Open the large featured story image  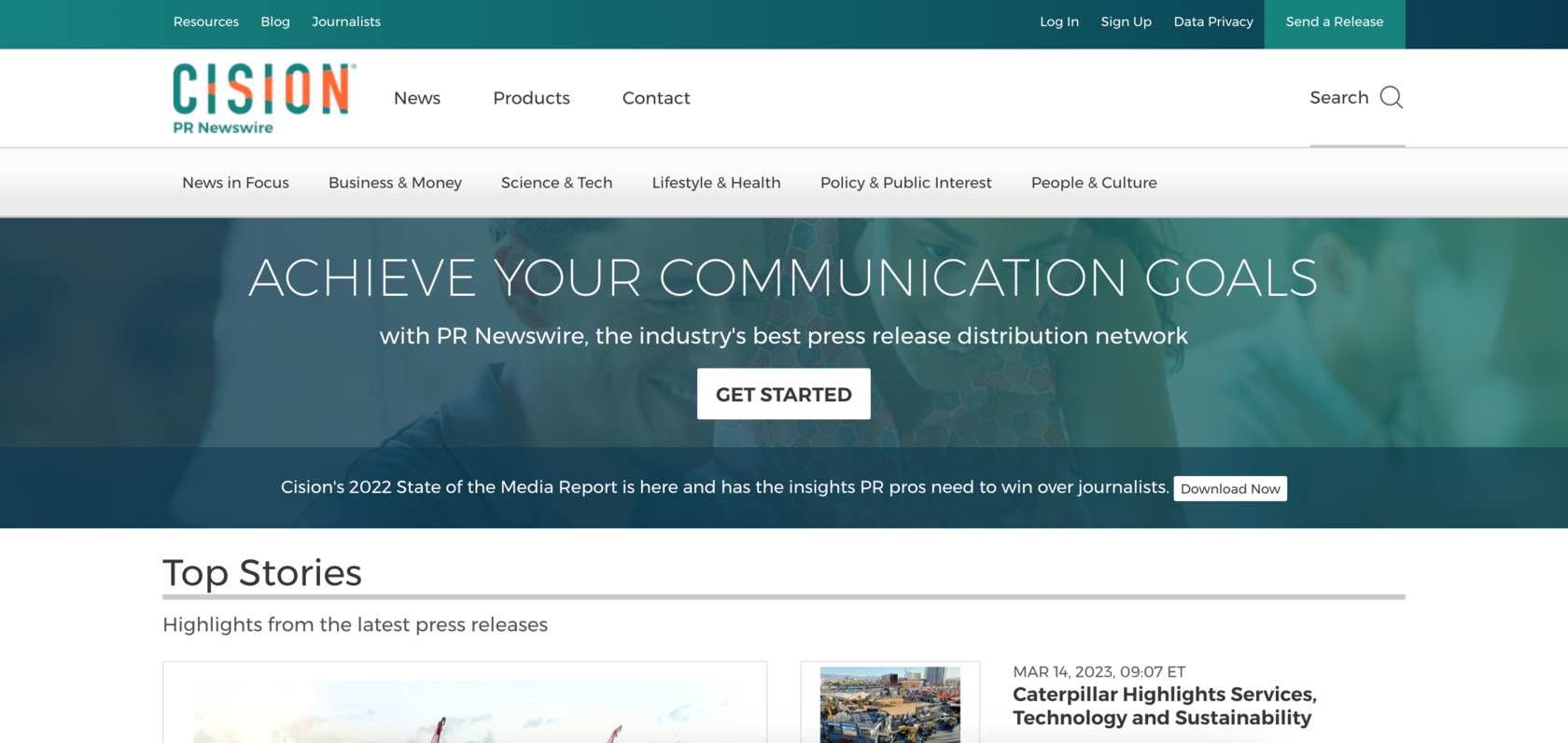coord(465,711)
